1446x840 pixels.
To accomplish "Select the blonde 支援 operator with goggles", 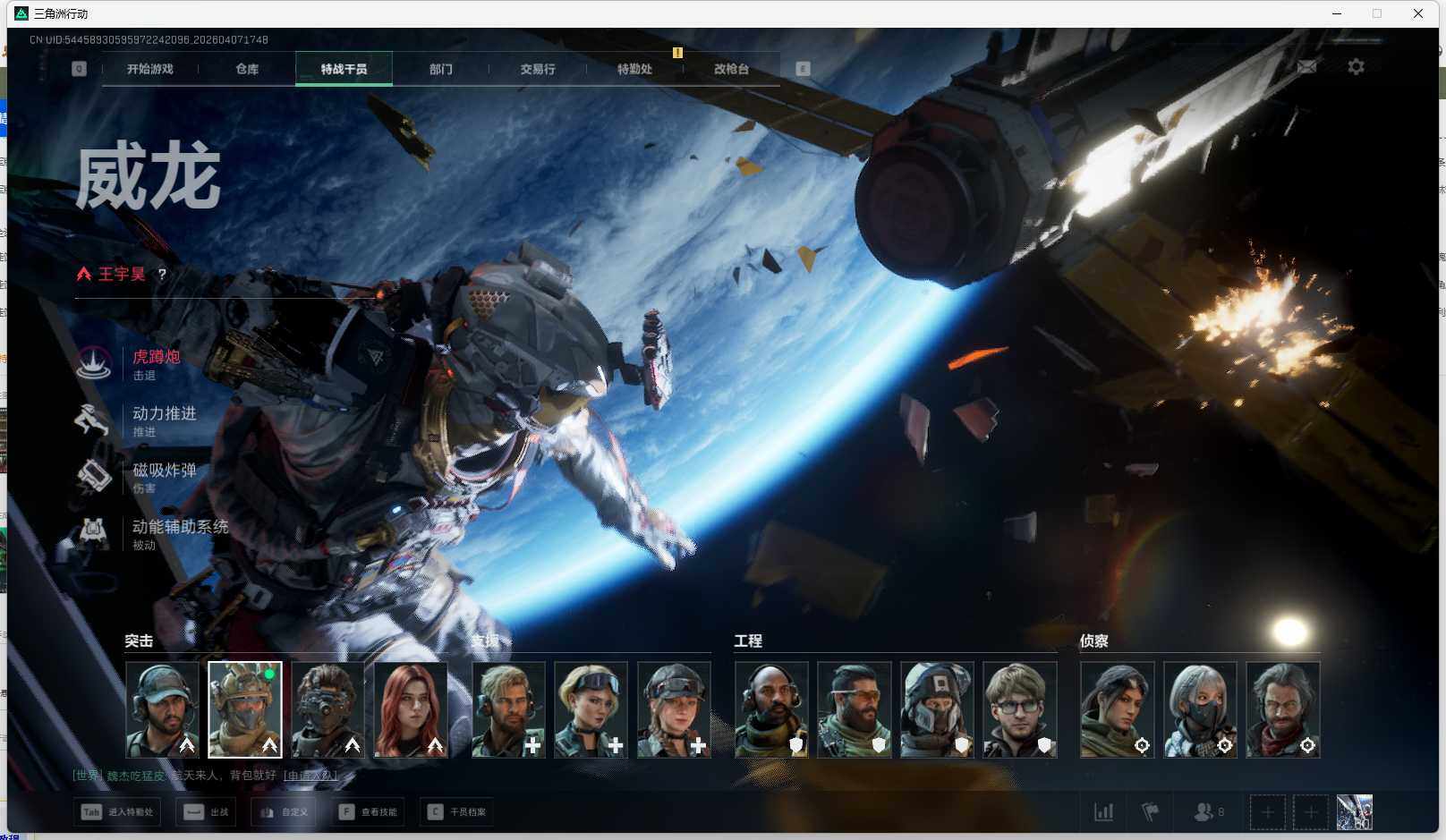I will coord(591,709).
